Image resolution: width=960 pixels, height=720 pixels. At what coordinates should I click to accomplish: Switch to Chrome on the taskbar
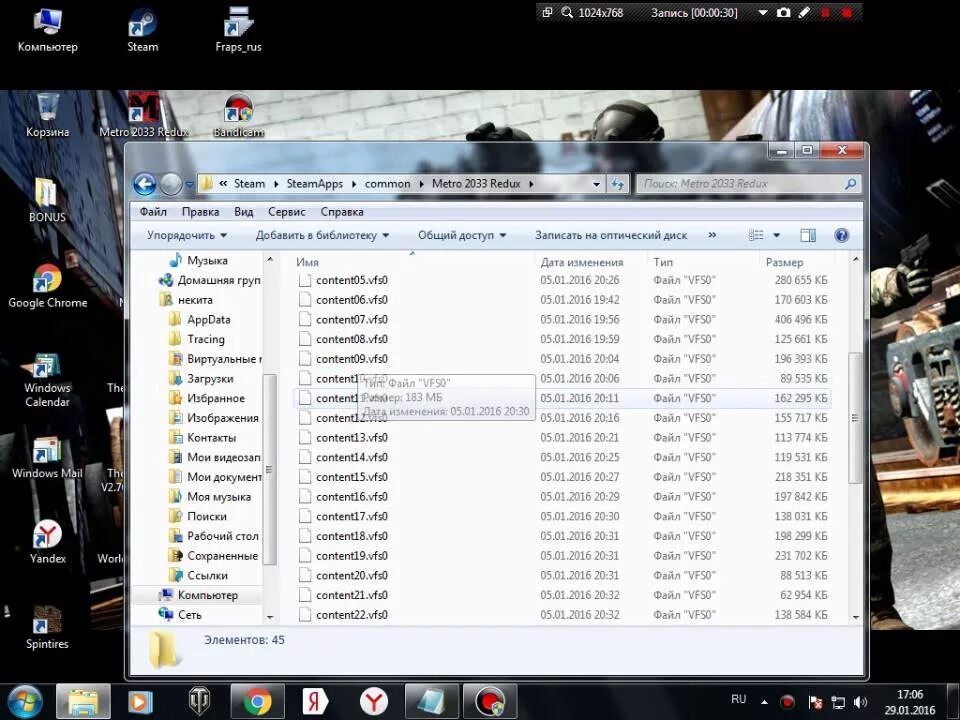coord(258,702)
